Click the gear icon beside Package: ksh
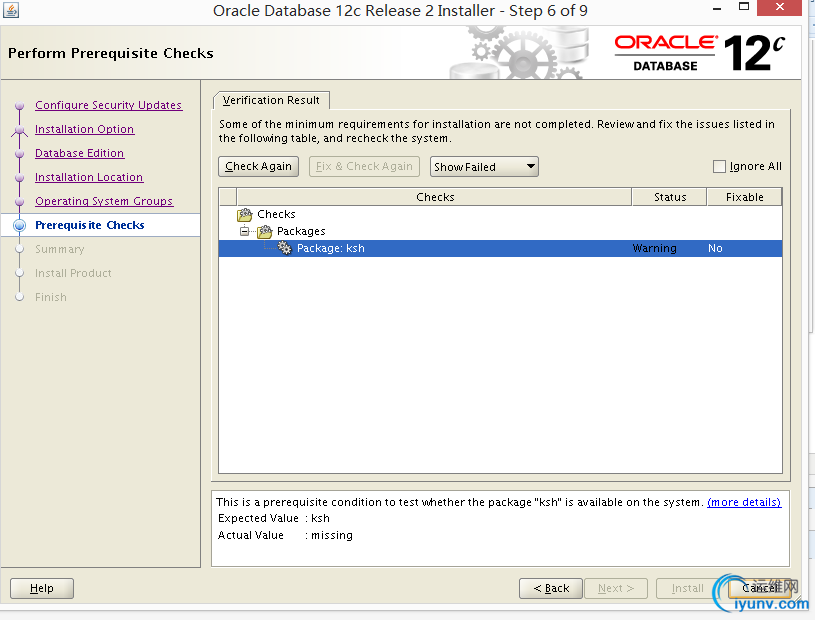The width and height of the screenshot is (815, 620). pos(284,248)
